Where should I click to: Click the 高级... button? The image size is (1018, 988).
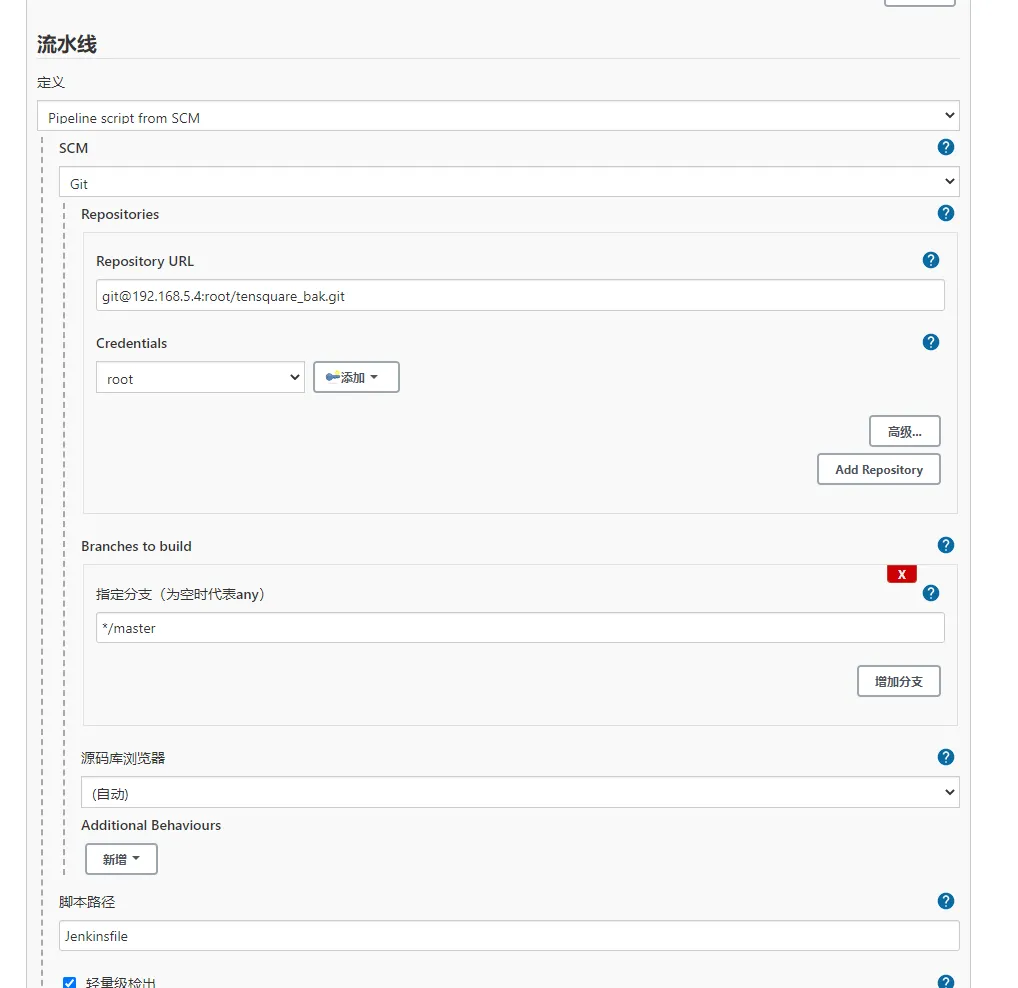[x=904, y=431]
